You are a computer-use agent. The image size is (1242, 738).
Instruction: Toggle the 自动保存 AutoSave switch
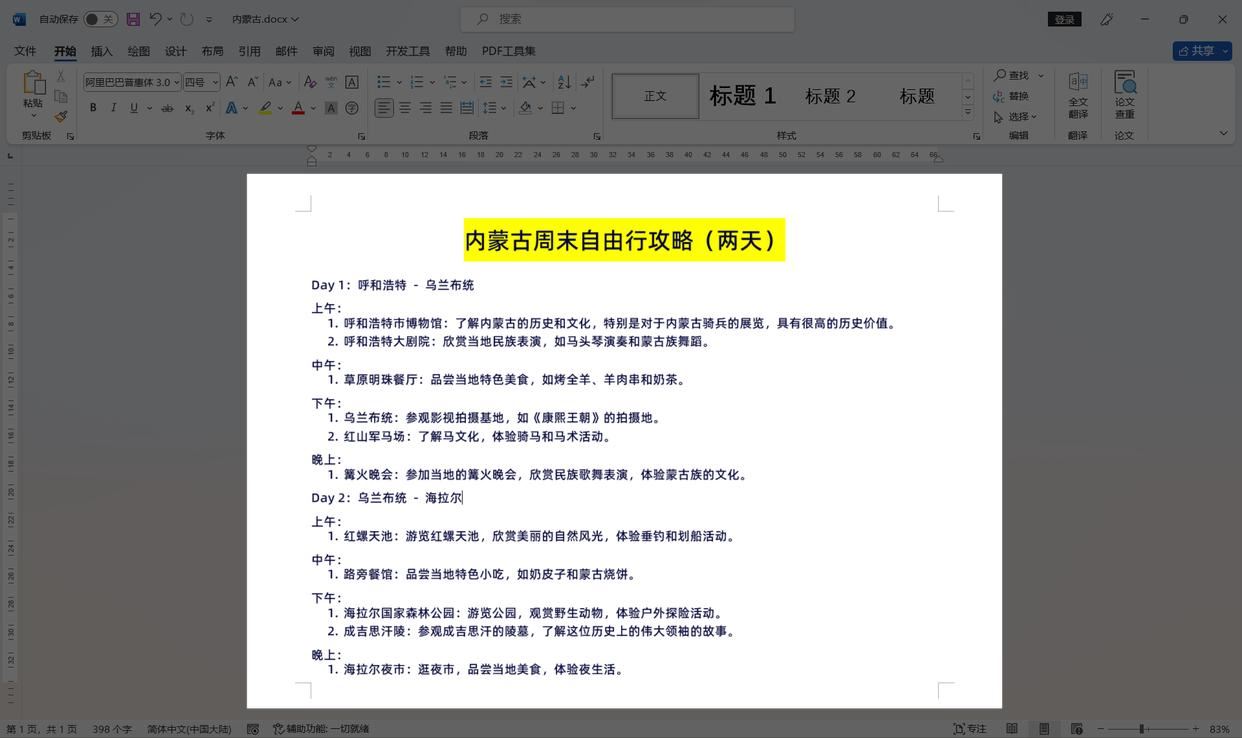point(100,19)
